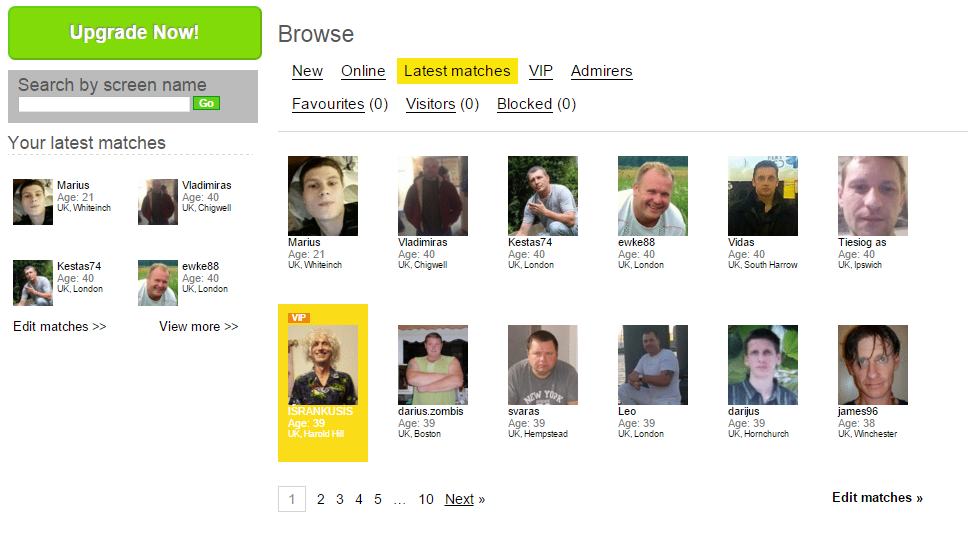The height and width of the screenshot is (536, 972).
Task: Open the New members tab
Action: (307, 71)
